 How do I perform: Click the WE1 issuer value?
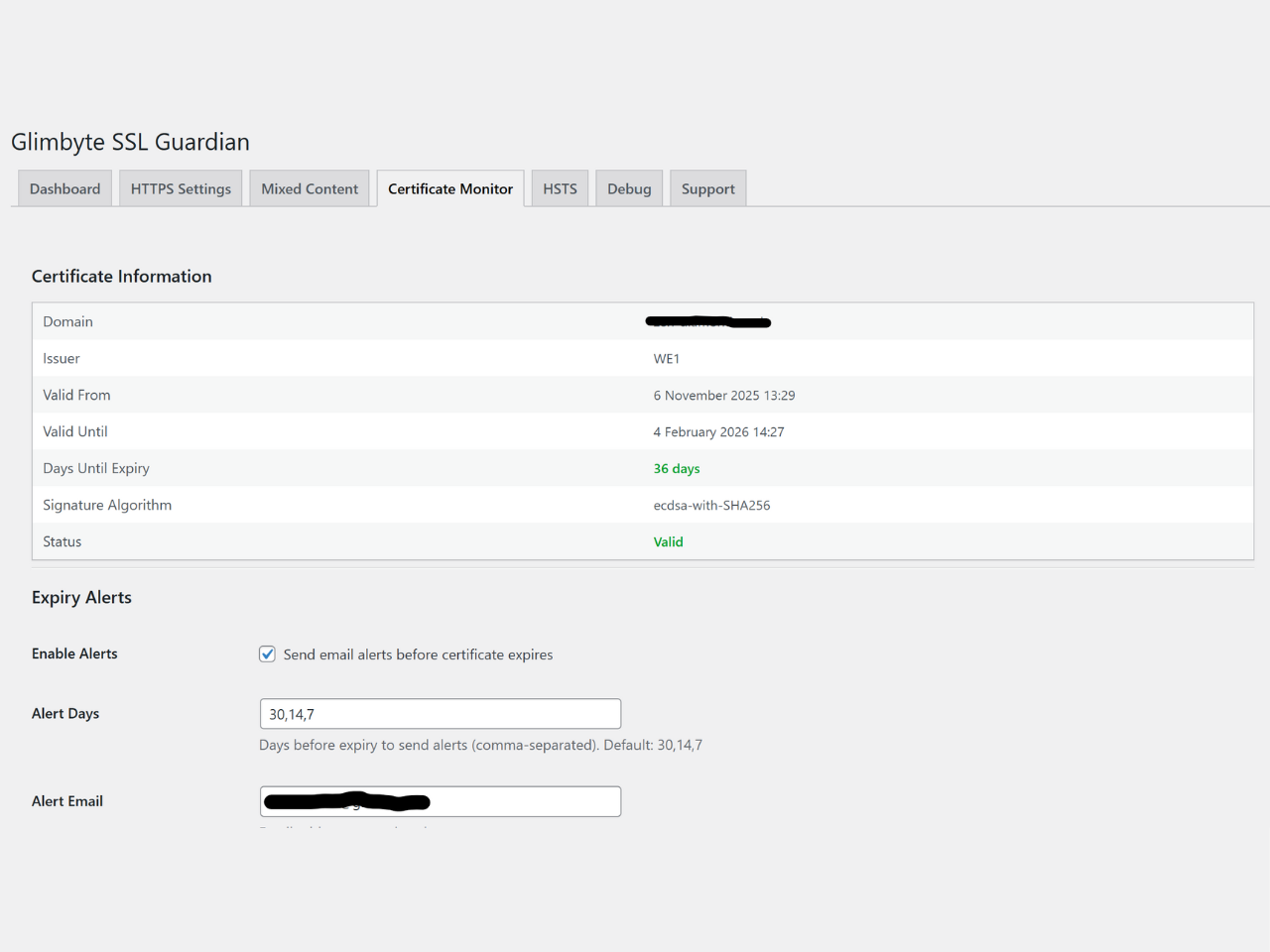(667, 359)
